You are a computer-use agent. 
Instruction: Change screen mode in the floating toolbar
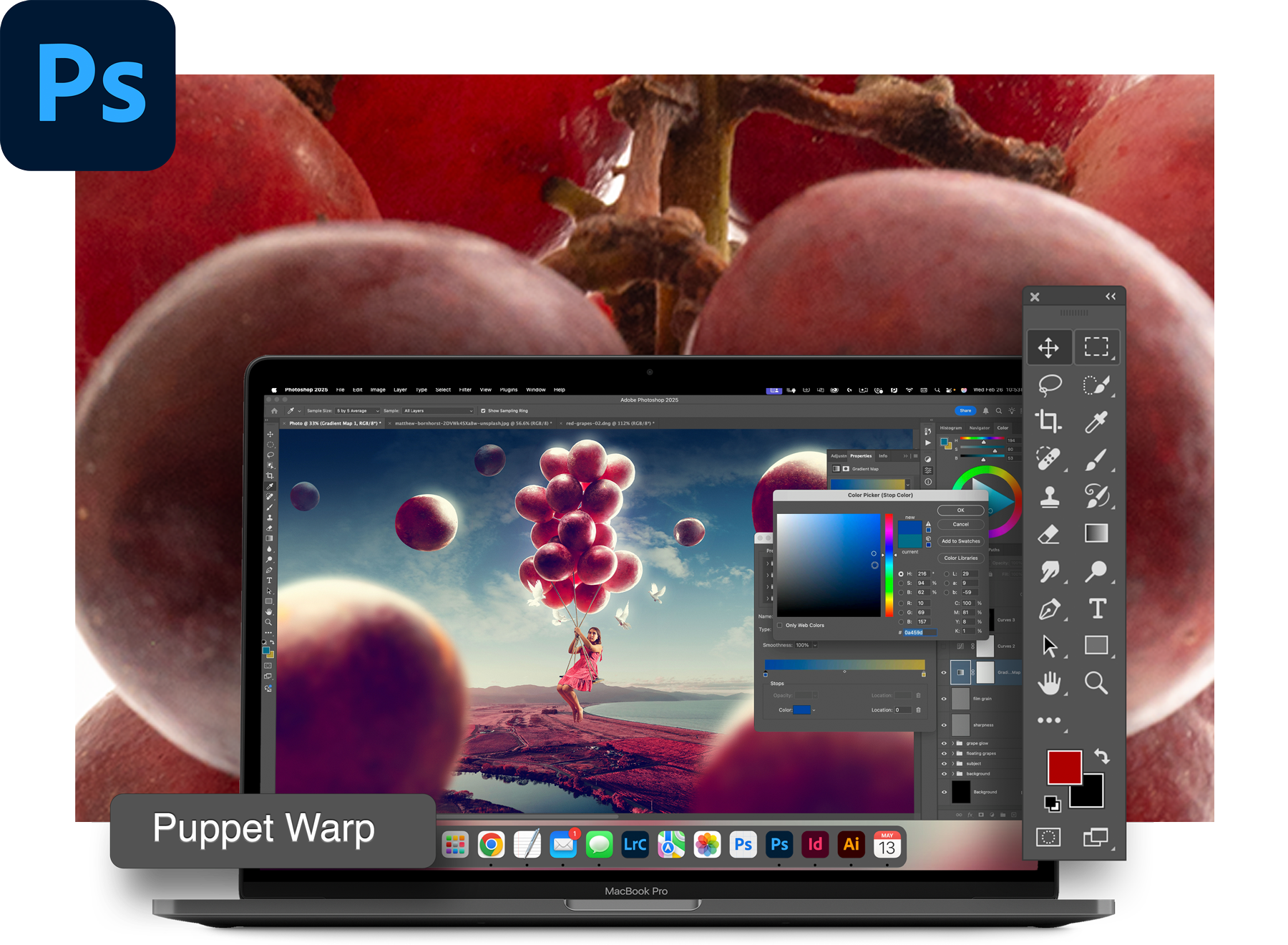click(x=1096, y=837)
